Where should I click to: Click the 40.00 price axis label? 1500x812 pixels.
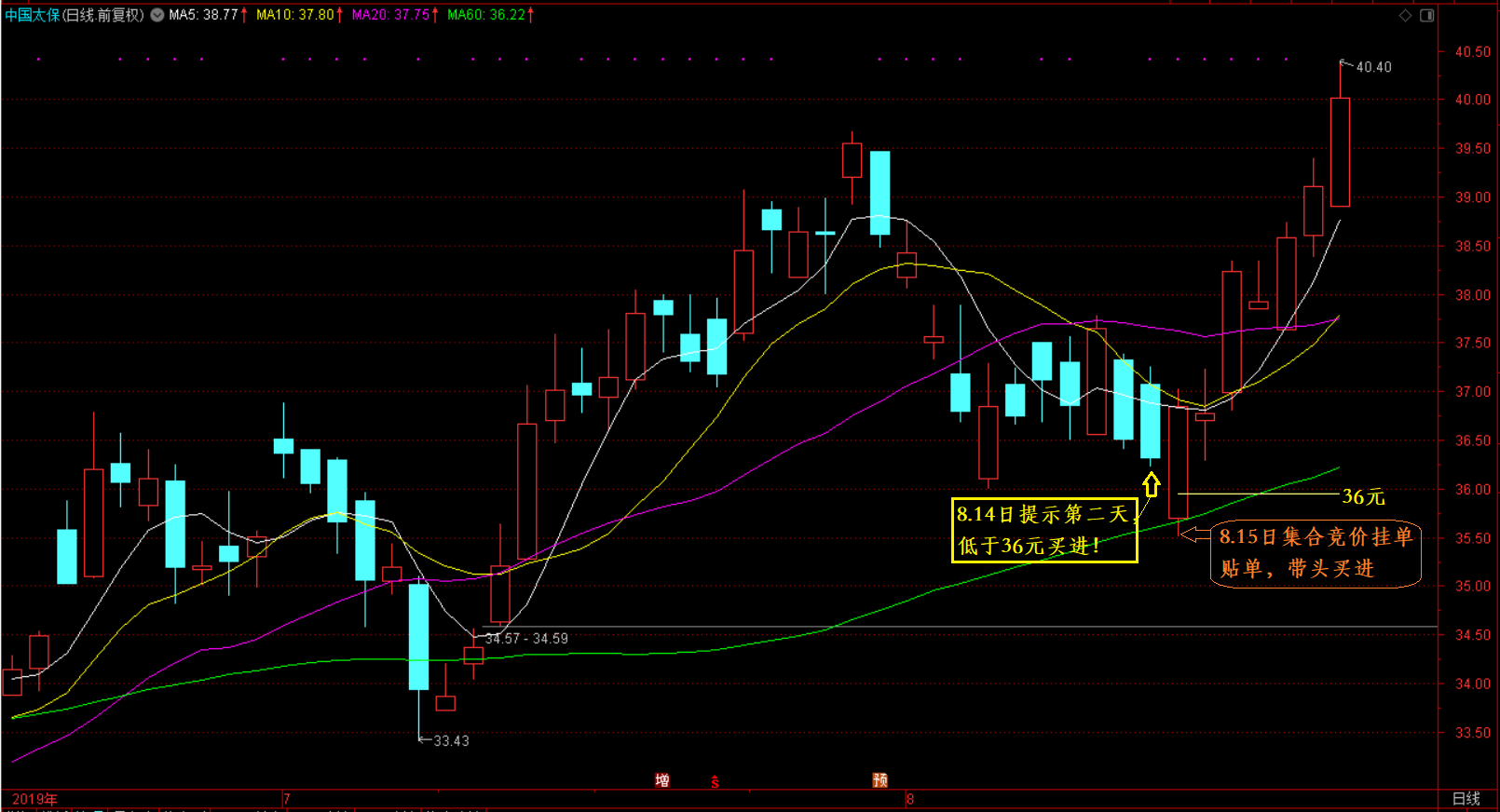click(1473, 100)
